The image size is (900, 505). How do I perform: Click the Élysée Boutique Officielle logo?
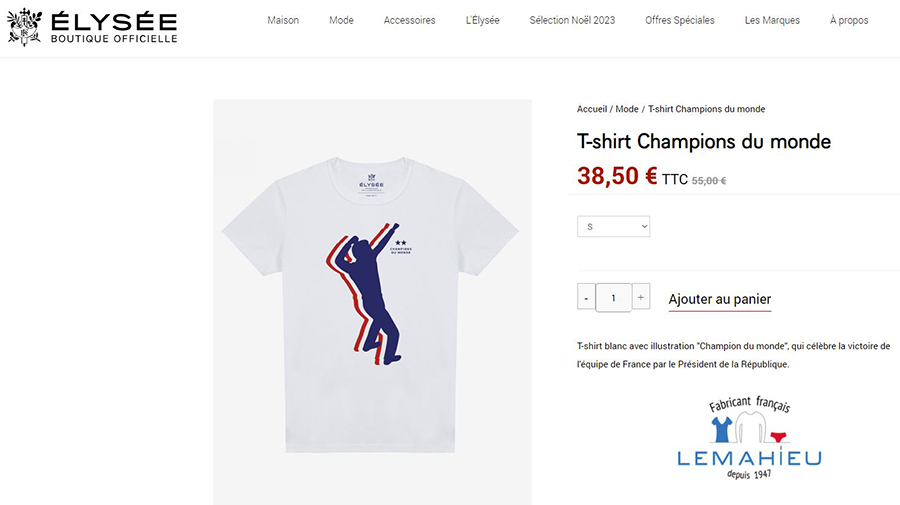[x=92, y=28]
